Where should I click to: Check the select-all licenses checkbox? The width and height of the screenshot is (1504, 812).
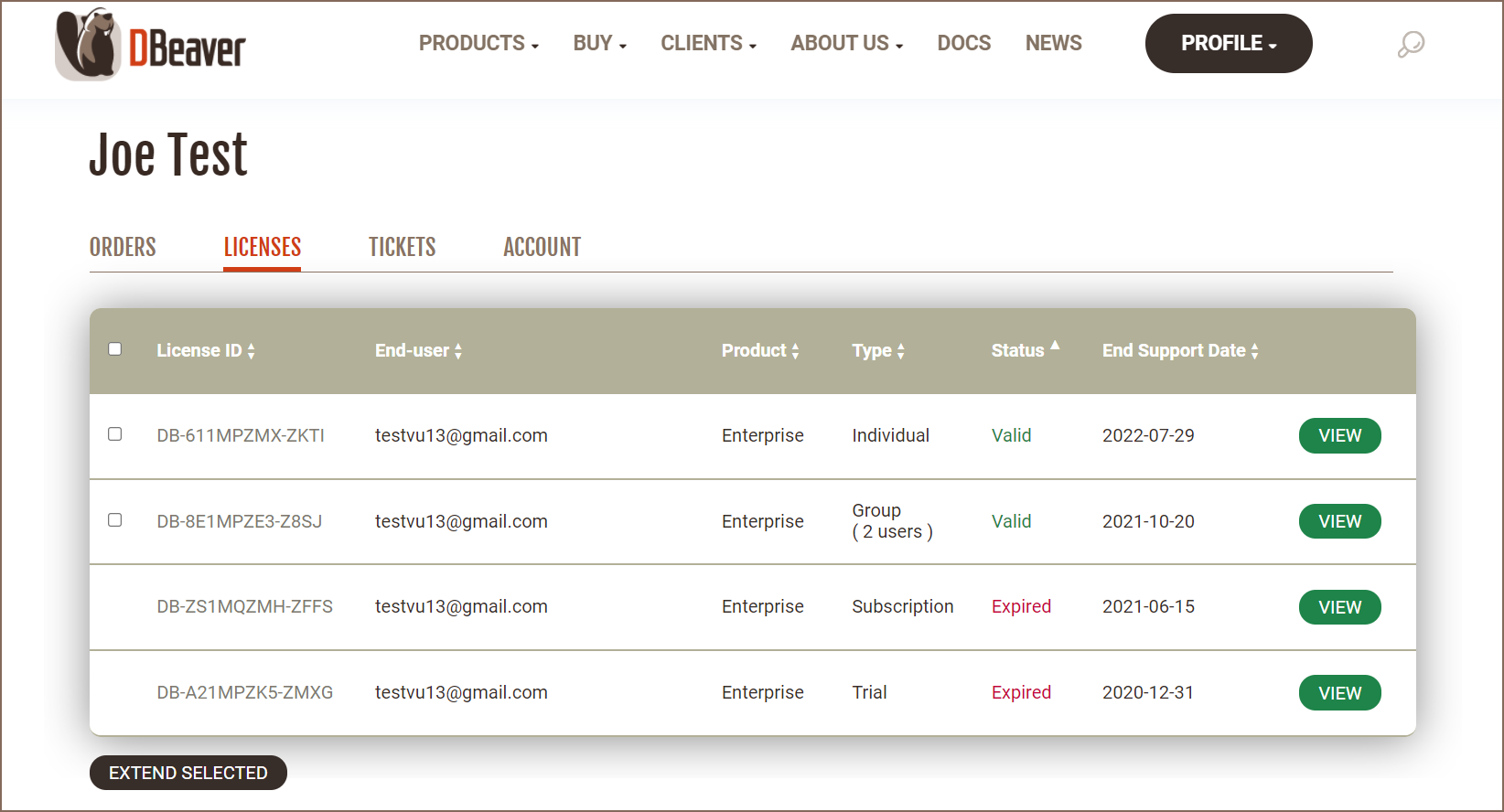point(115,349)
